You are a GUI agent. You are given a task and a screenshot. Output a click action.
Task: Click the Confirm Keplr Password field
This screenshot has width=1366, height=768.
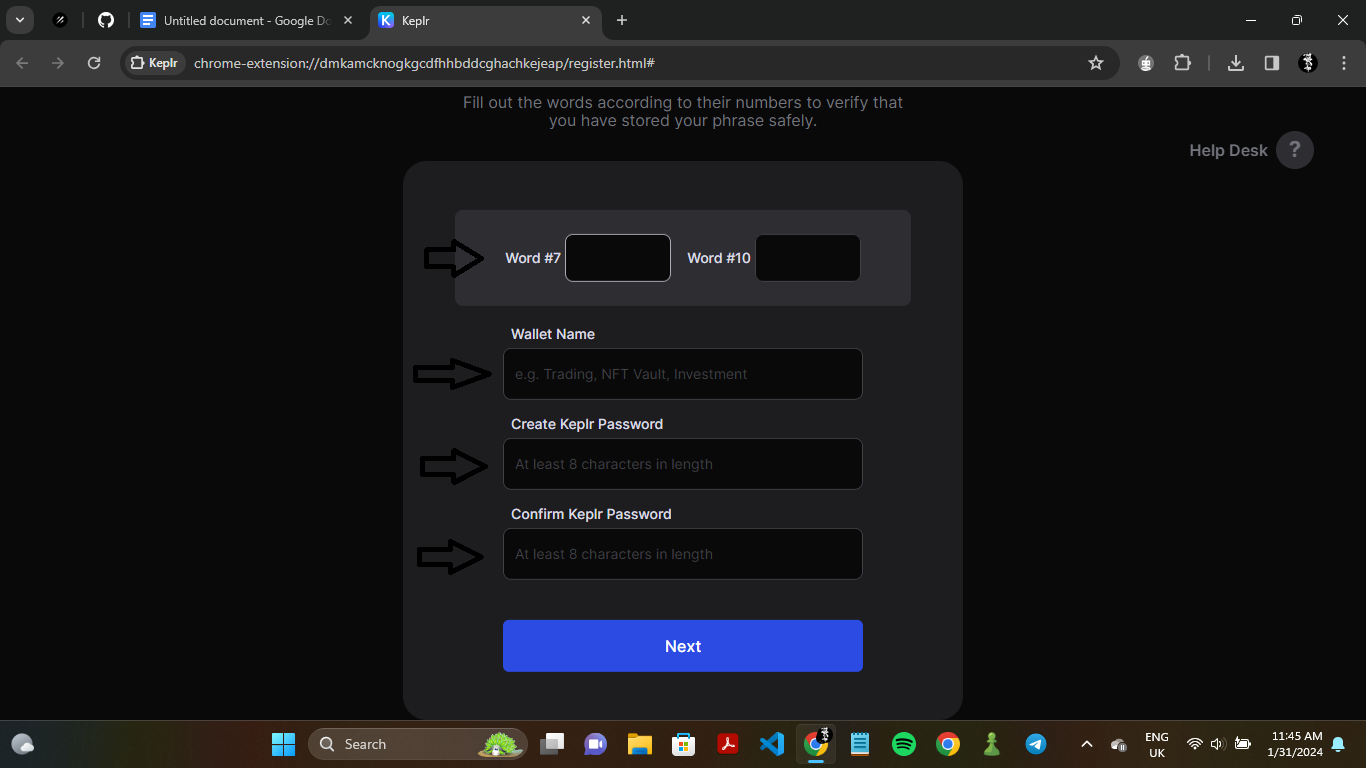[x=683, y=554]
